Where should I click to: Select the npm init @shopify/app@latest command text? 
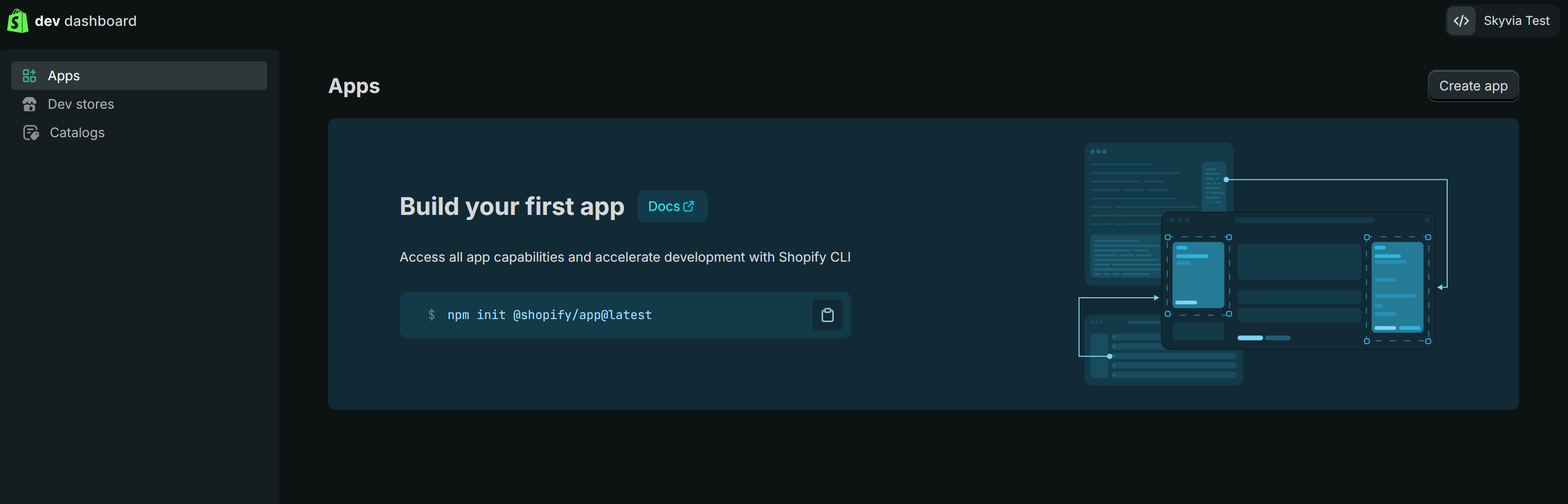click(x=549, y=314)
